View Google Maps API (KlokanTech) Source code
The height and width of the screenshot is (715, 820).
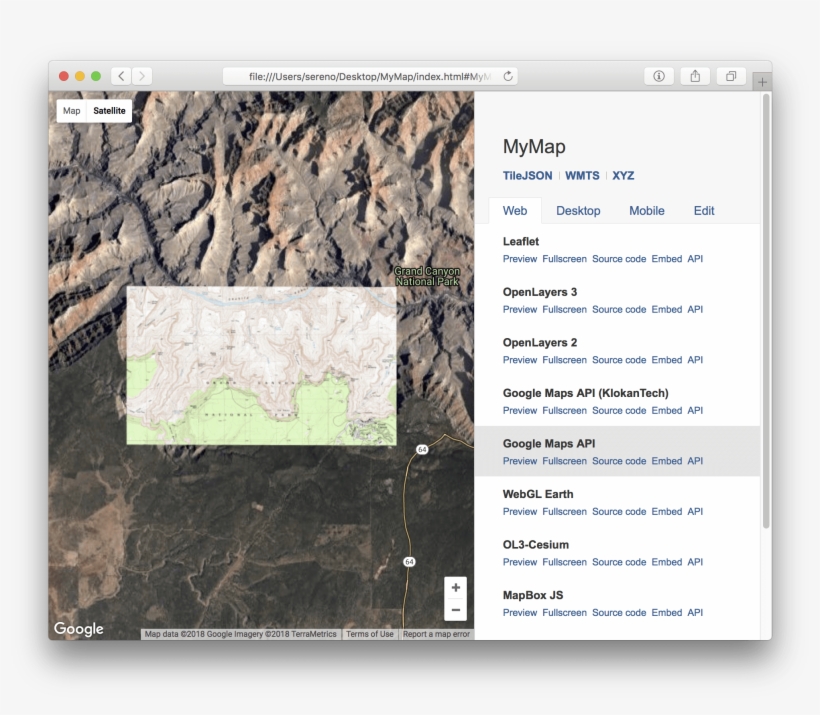[619, 411]
